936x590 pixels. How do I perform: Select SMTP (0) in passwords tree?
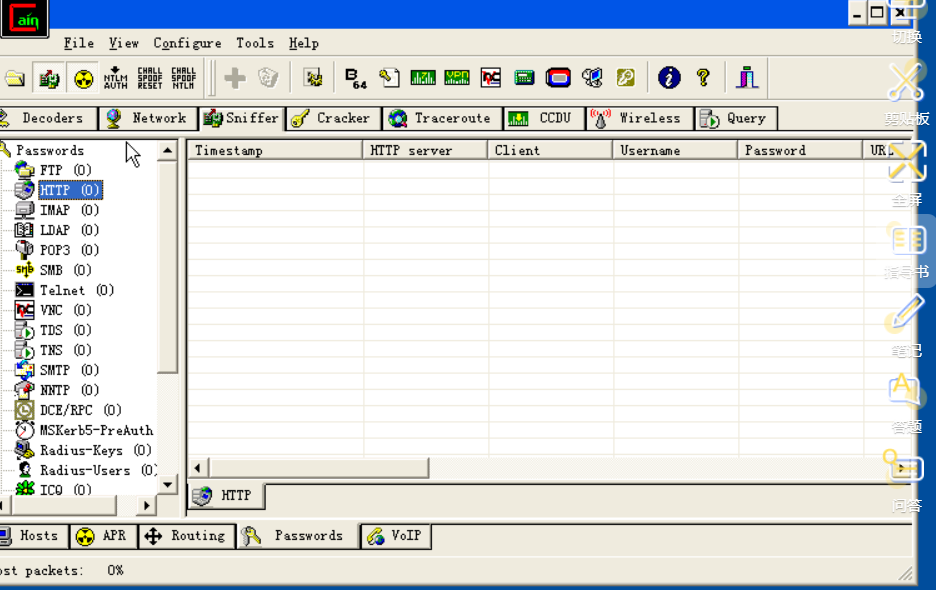pos(69,370)
